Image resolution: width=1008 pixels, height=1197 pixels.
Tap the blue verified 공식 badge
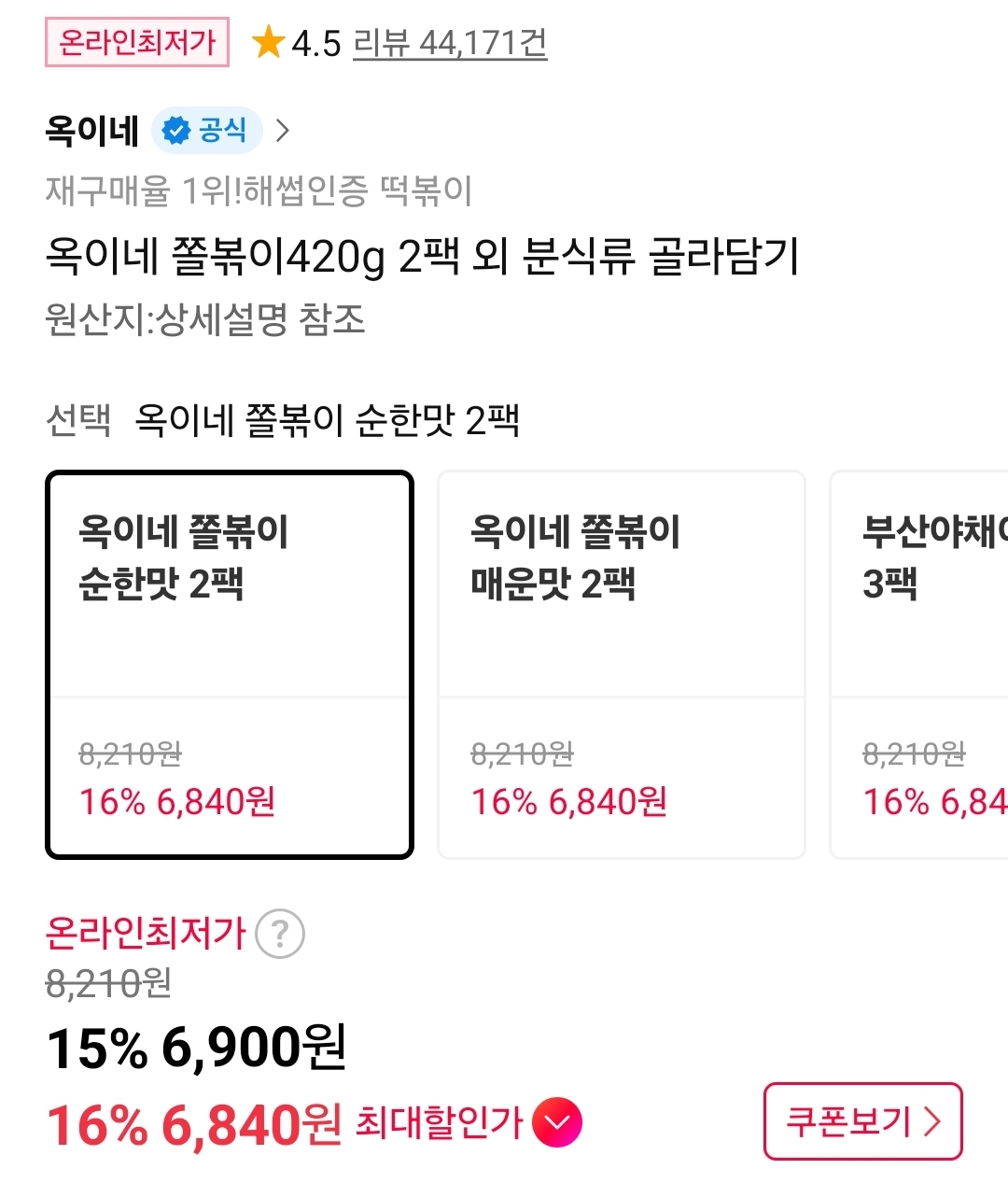tap(206, 130)
